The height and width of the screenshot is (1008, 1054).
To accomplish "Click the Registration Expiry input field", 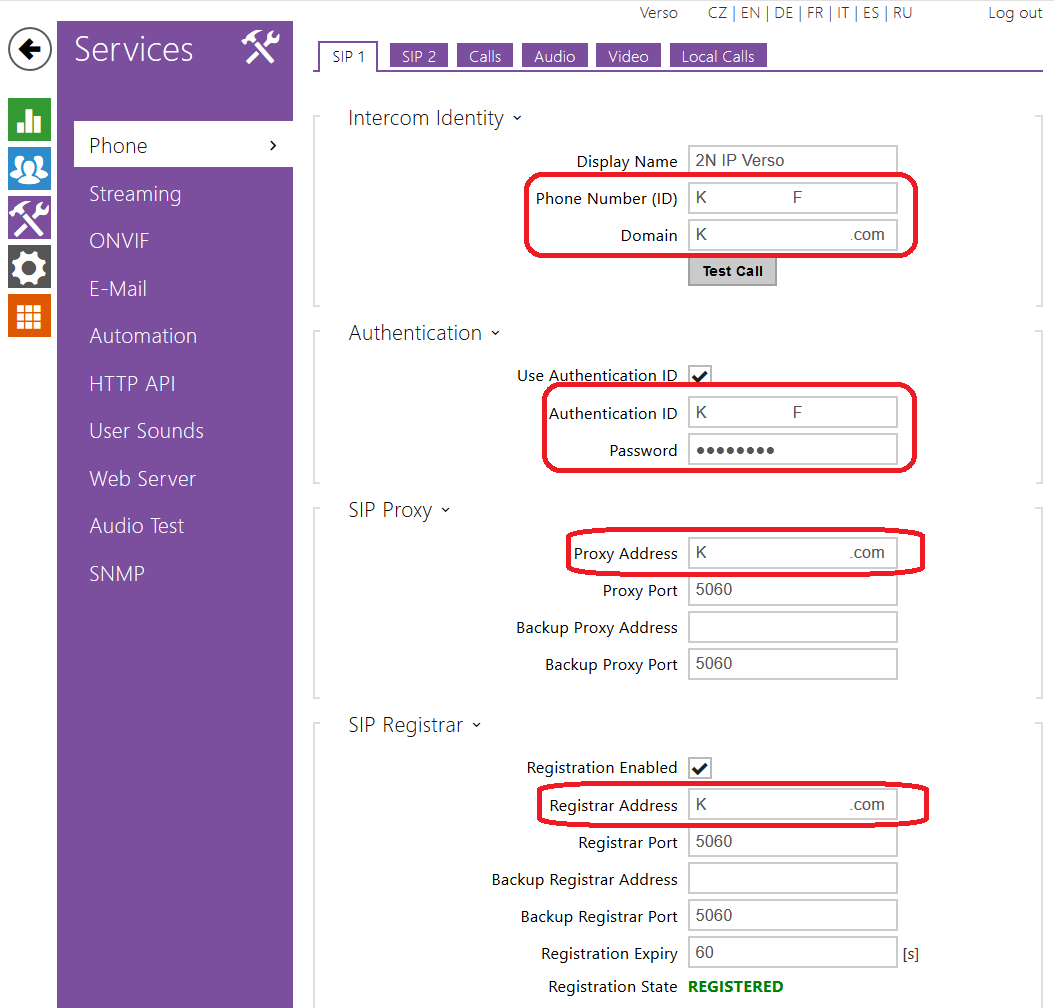I will click(792, 953).
